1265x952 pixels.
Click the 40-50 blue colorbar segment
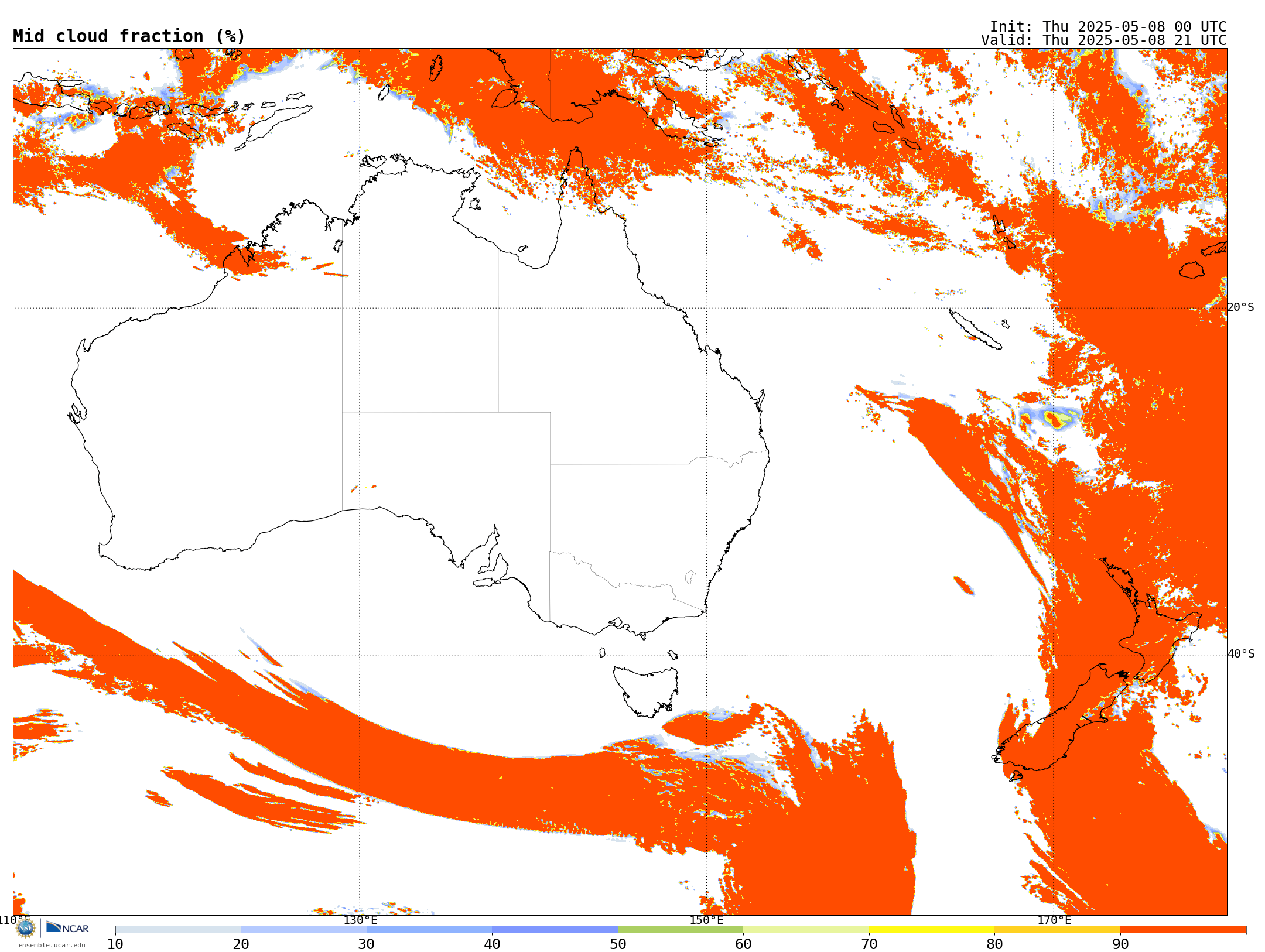tap(555, 930)
